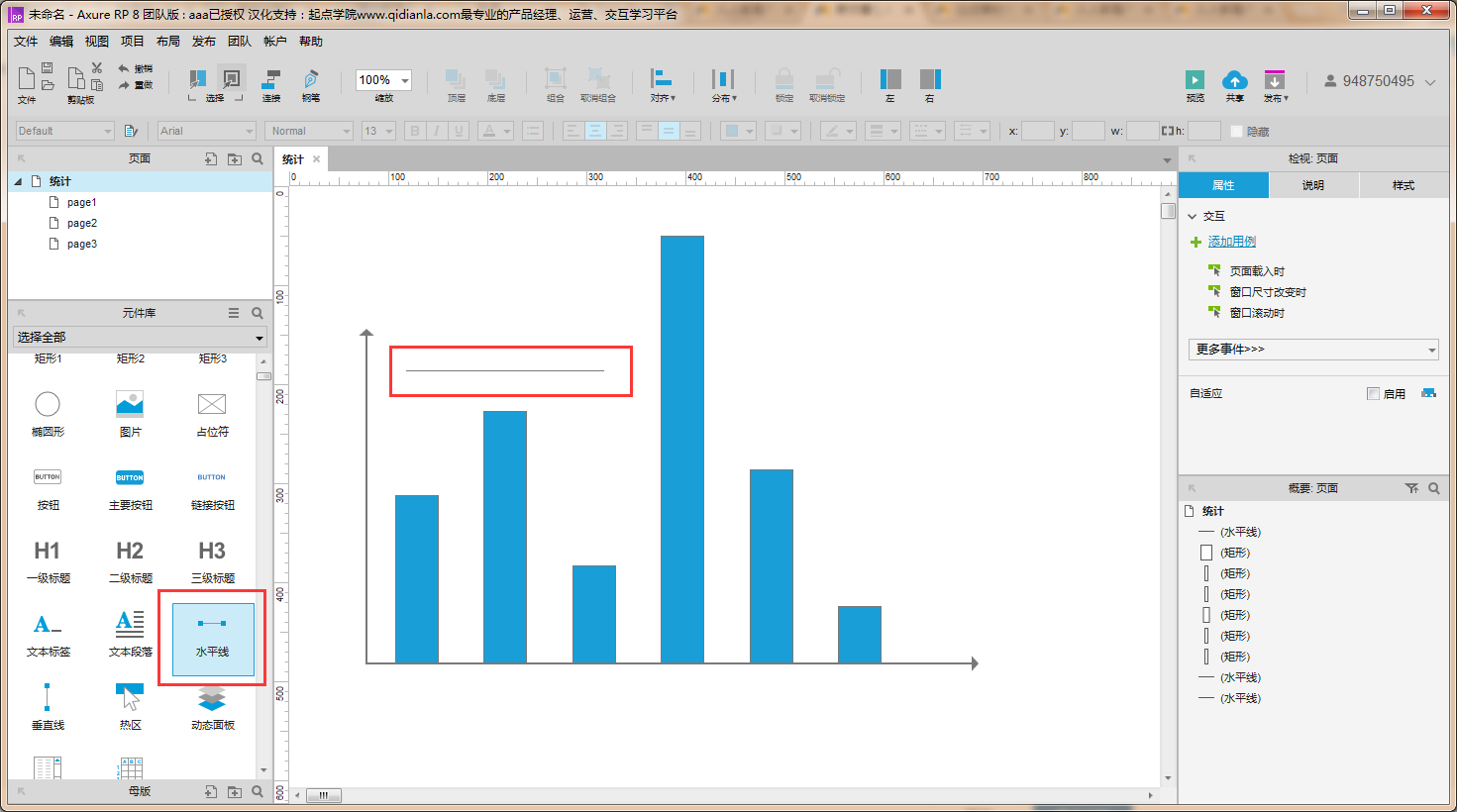Open the 文件 menu
The image size is (1457, 812).
[26, 42]
